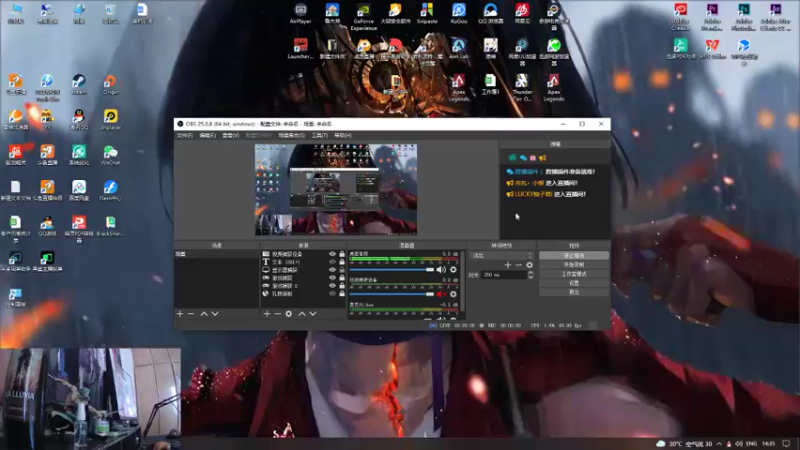Click Exit button in Controls panel
This screenshot has width=800, height=450.
click(x=574, y=292)
